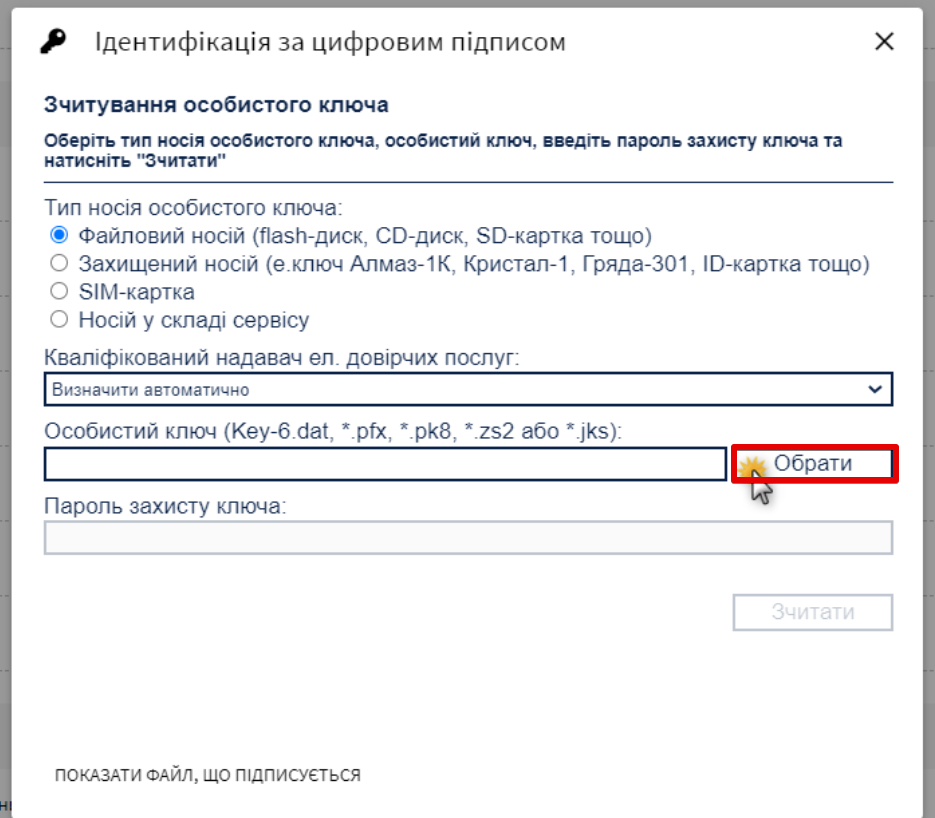Focus the Особистий ключ file path field
The image size is (935, 818).
point(385,464)
